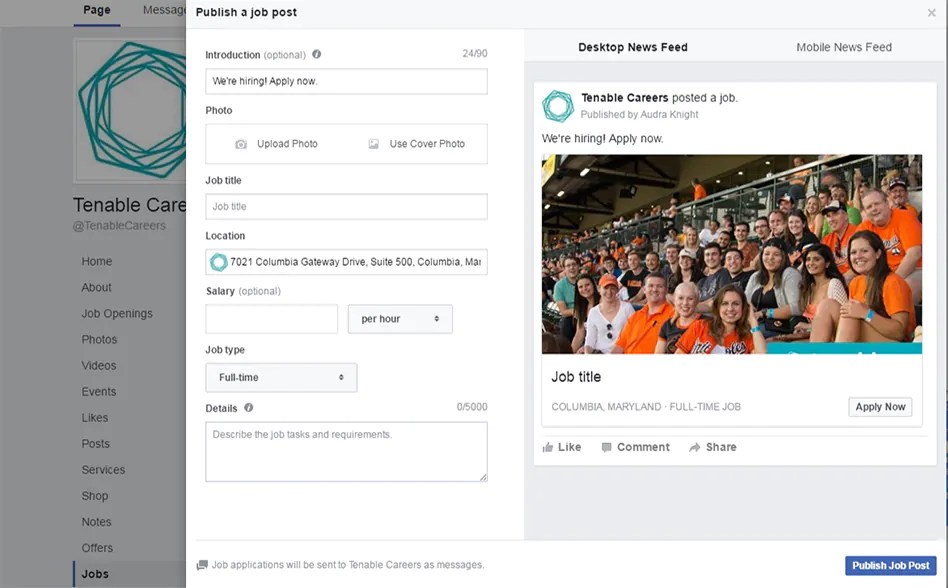The width and height of the screenshot is (948, 588).
Task: Click the info icon next to Details
Action: 249,408
